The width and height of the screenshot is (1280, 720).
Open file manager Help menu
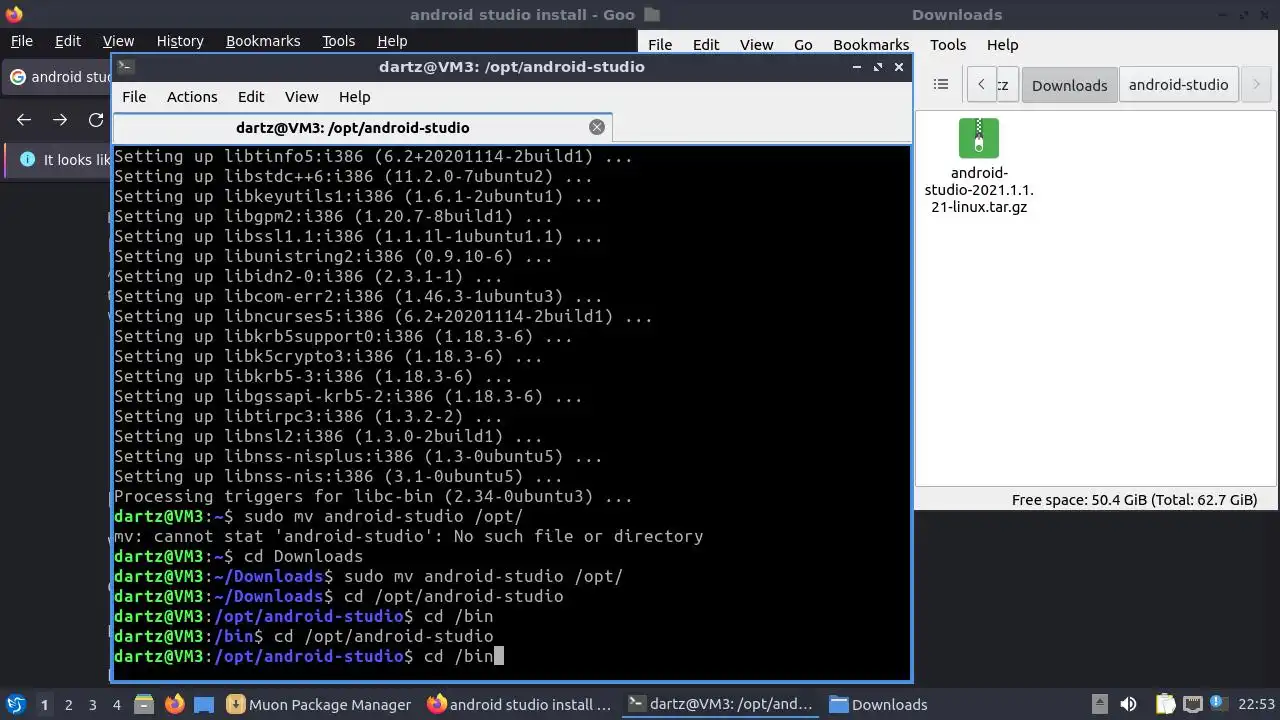click(x=1002, y=45)
